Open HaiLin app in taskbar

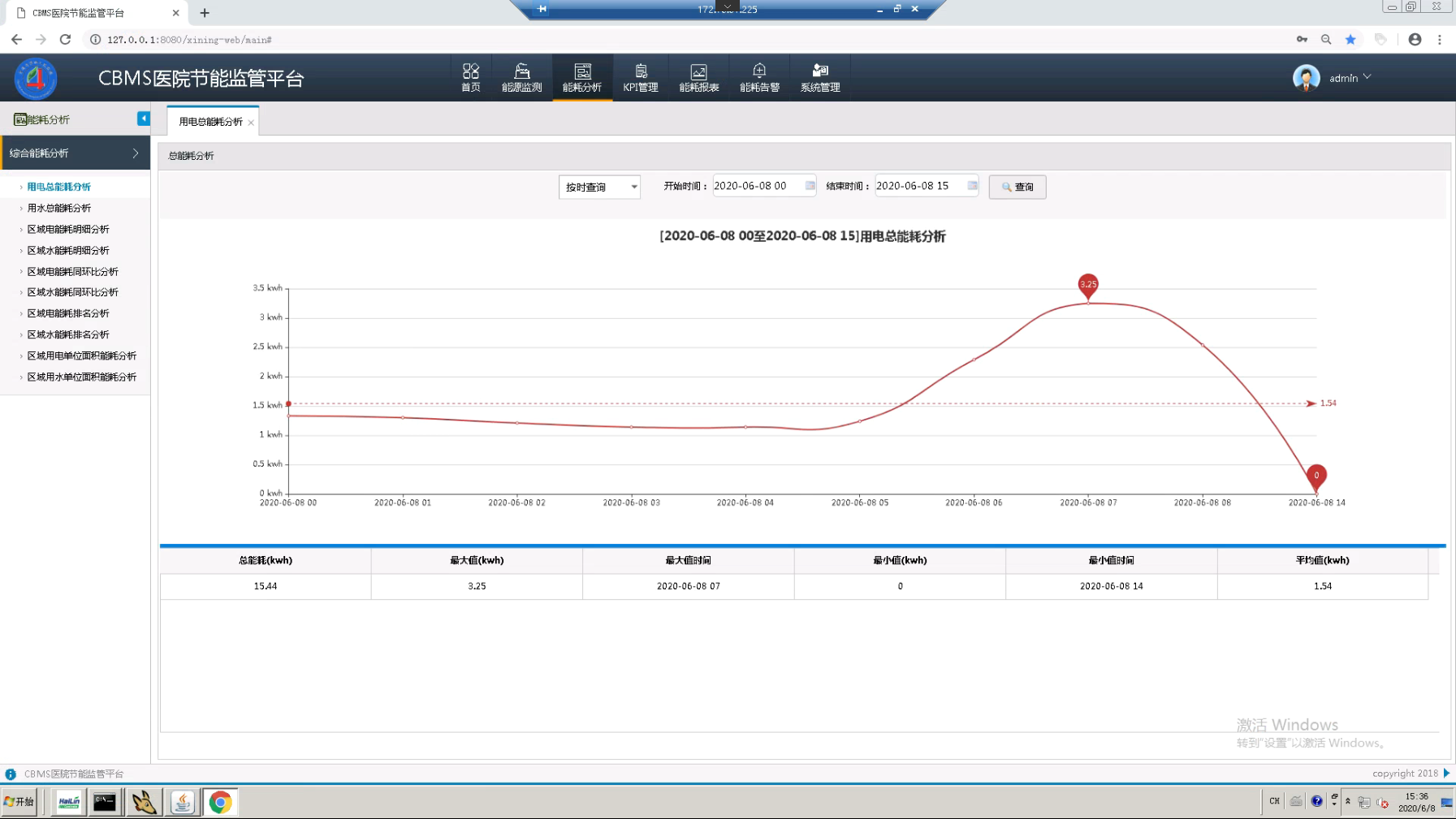tap(69, 802)
